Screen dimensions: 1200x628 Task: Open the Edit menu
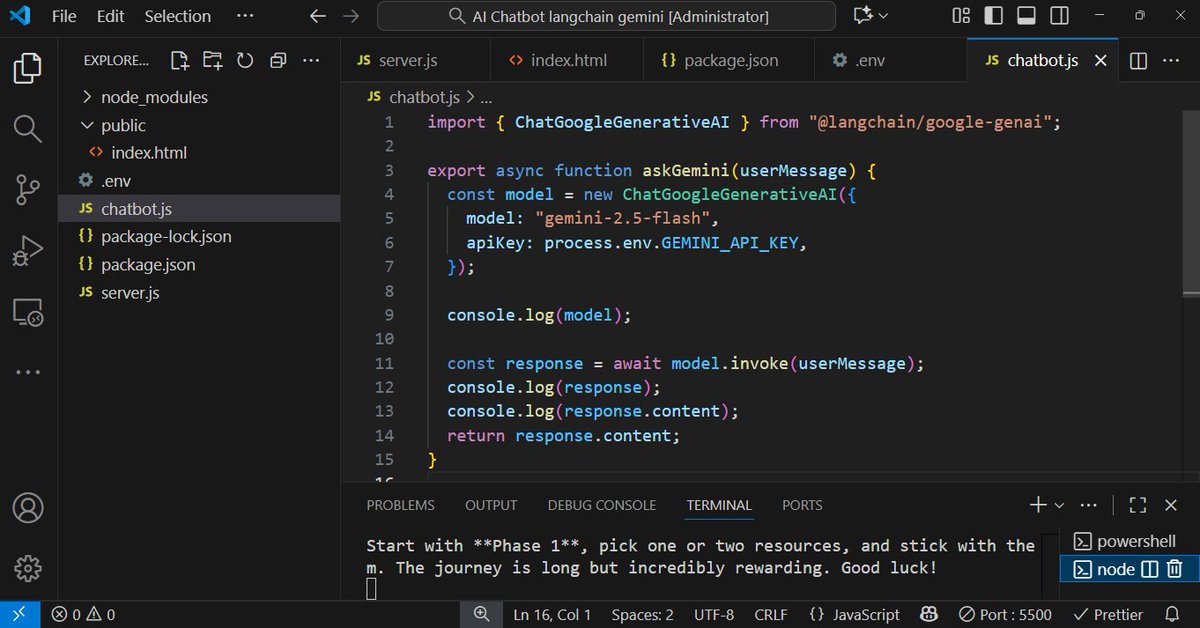pyautogui.click(x=110, y=16)
